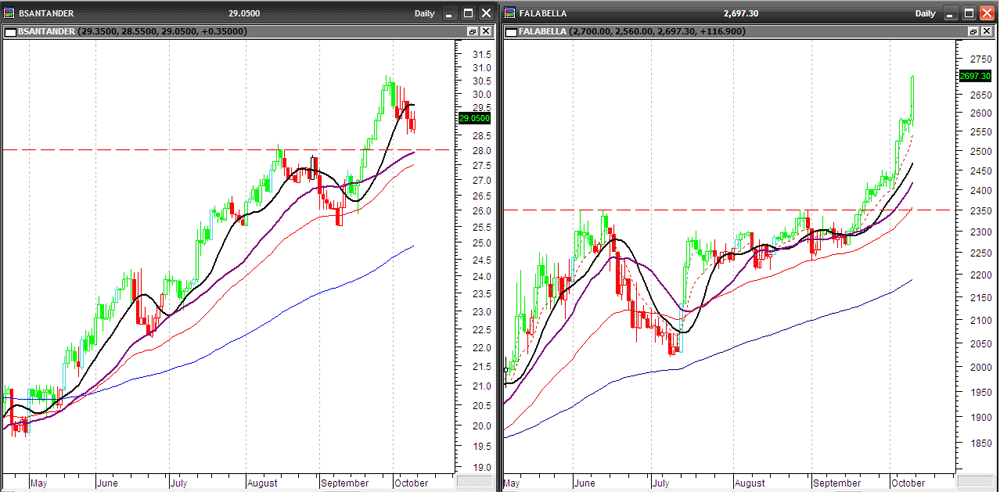Click the 28.0 price axis label

pyautogui.click(x=481, y=151)
